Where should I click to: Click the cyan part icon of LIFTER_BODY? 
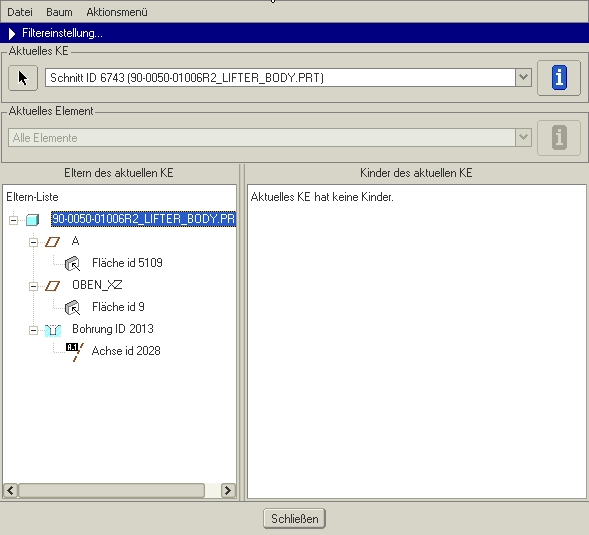32,219
